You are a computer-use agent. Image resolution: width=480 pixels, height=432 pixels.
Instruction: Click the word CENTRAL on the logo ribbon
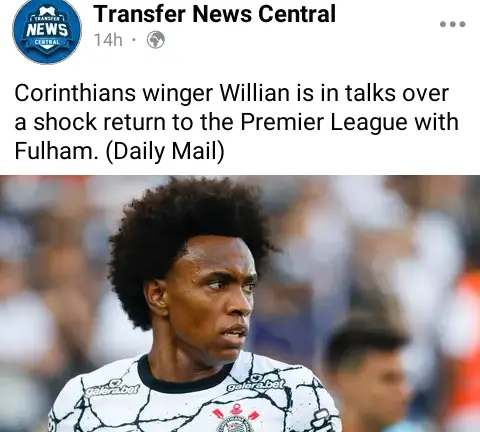click(47, 43)
